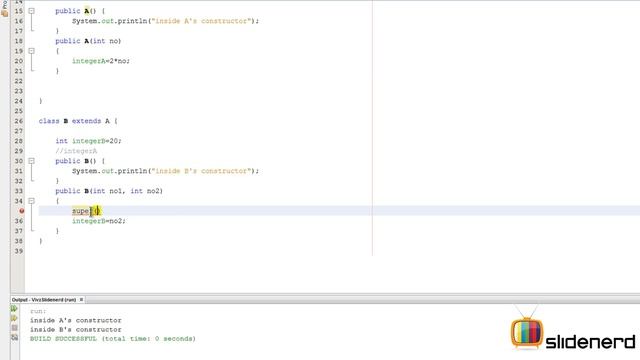Click line number 28 in the gutter
The width and height of the screenshot is (640, 360).
19,141
